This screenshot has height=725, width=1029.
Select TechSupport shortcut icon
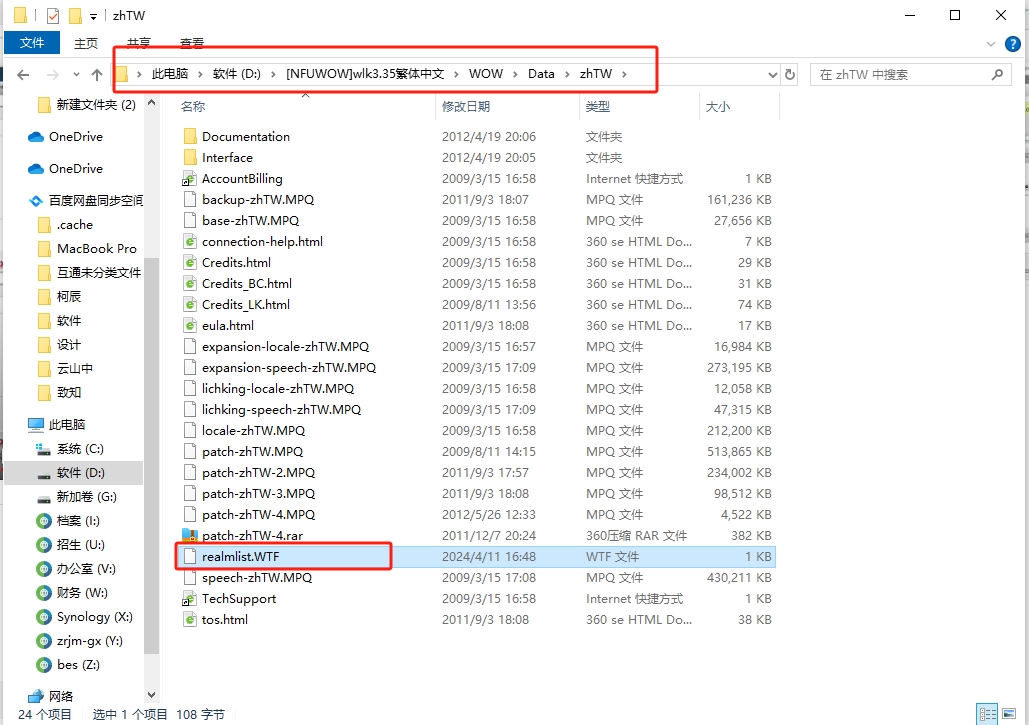190,598
